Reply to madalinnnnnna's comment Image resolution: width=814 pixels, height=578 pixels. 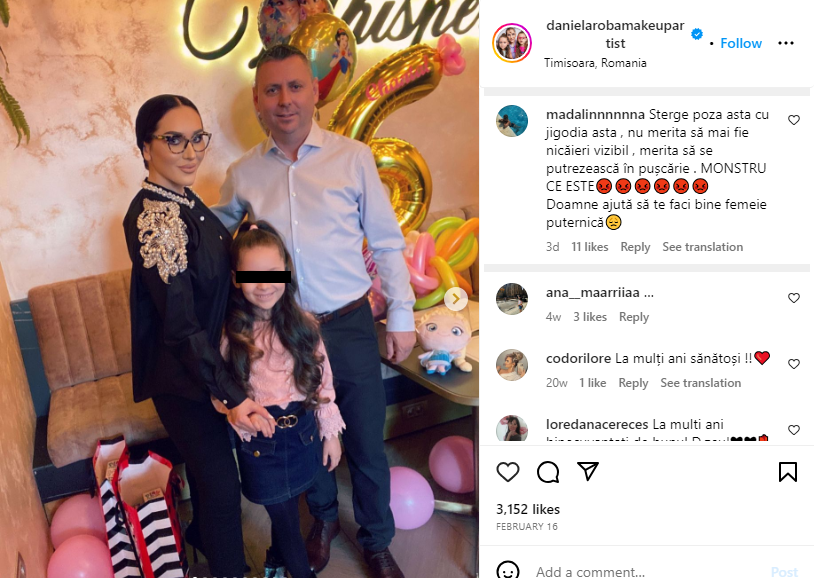635,247
